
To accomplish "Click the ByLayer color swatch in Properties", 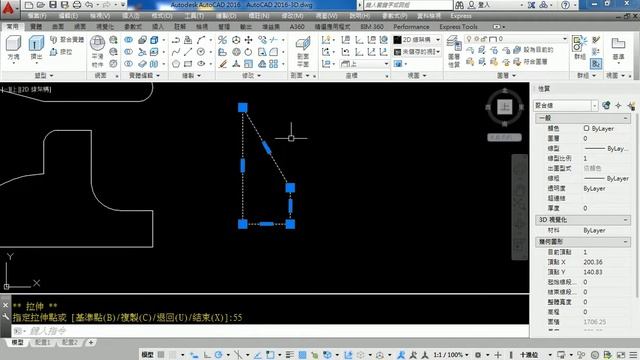I will click(x=587, y=128).
